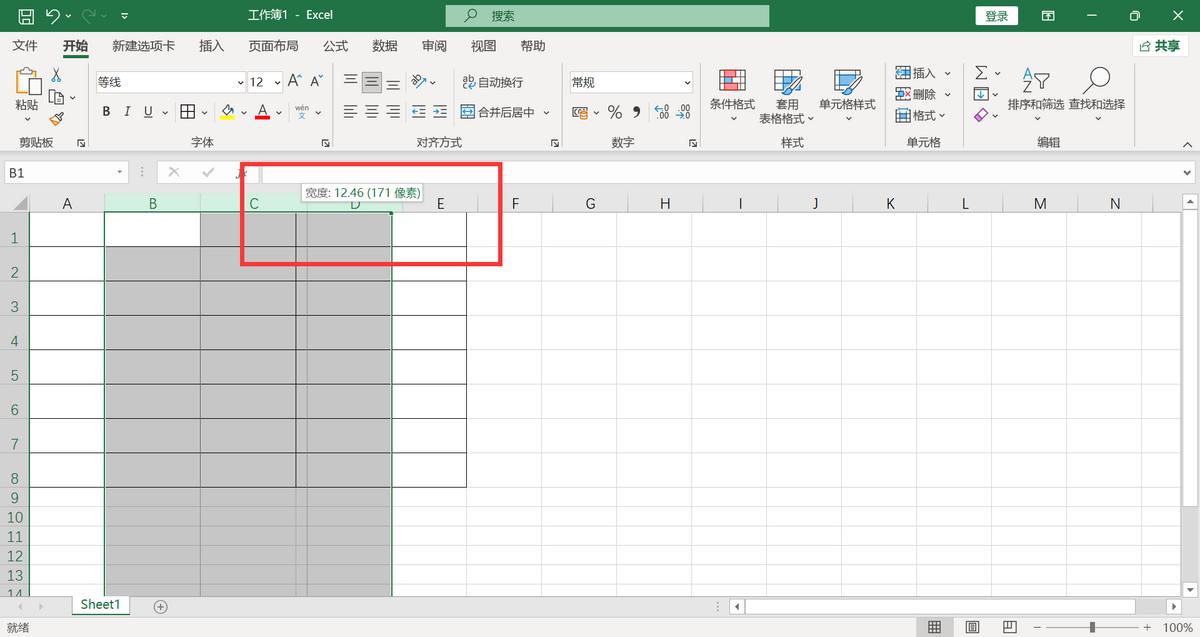
Task: Expand the 等线 font name dropdown
Action: tap(240, 83)
